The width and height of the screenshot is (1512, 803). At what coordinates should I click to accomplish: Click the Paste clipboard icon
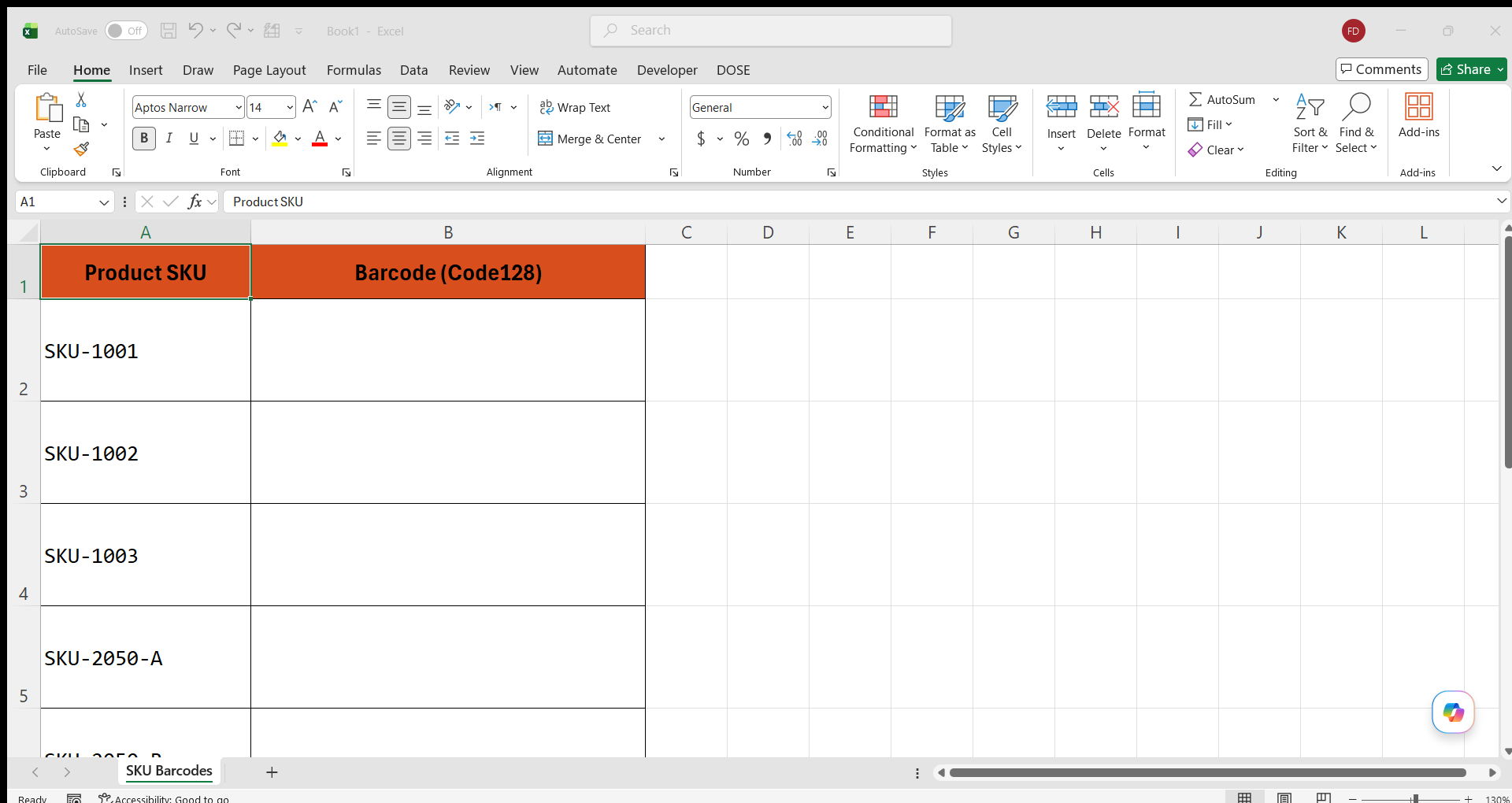[x=47, y=109]
